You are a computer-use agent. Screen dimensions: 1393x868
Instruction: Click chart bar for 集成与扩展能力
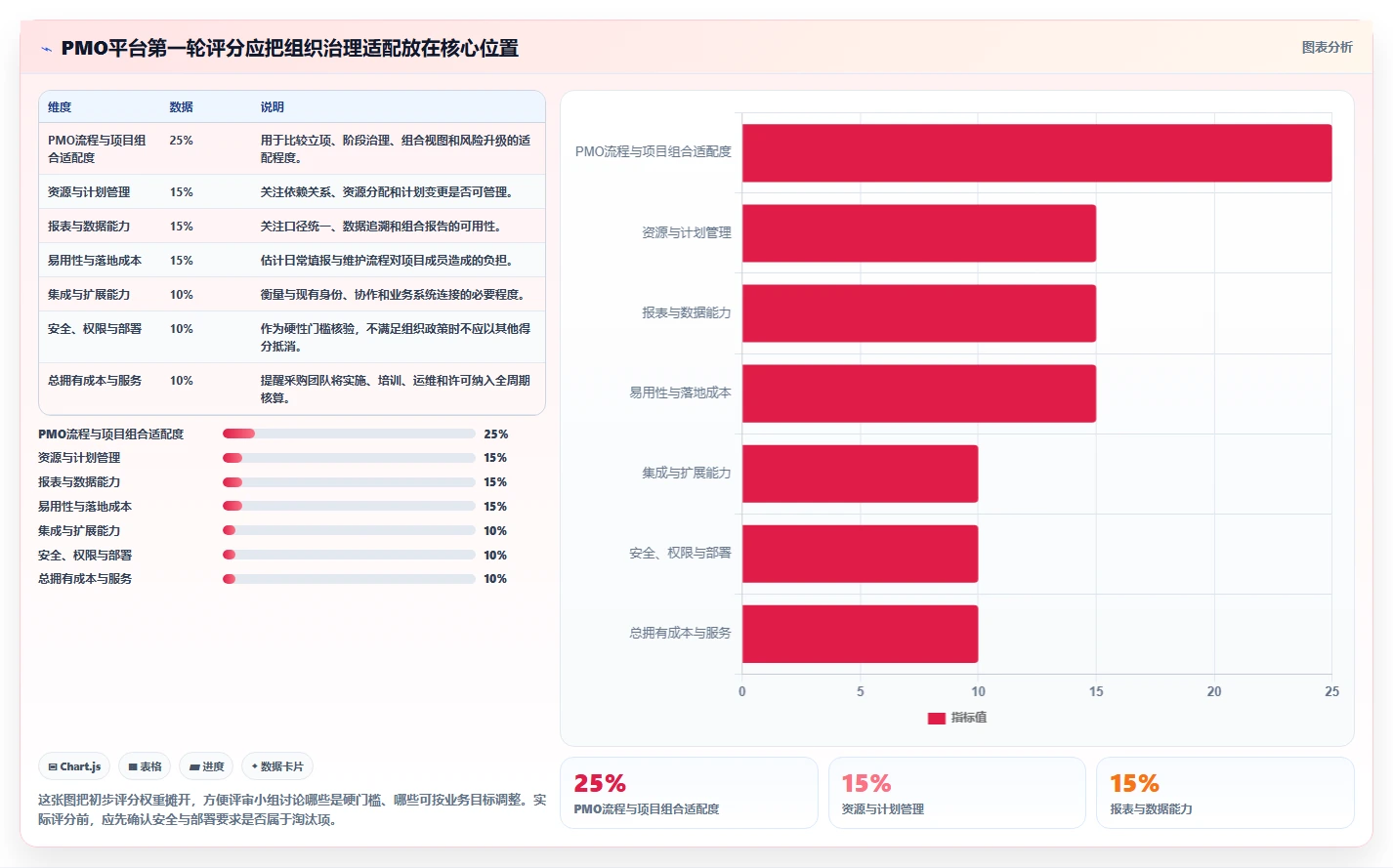point(860,474)
